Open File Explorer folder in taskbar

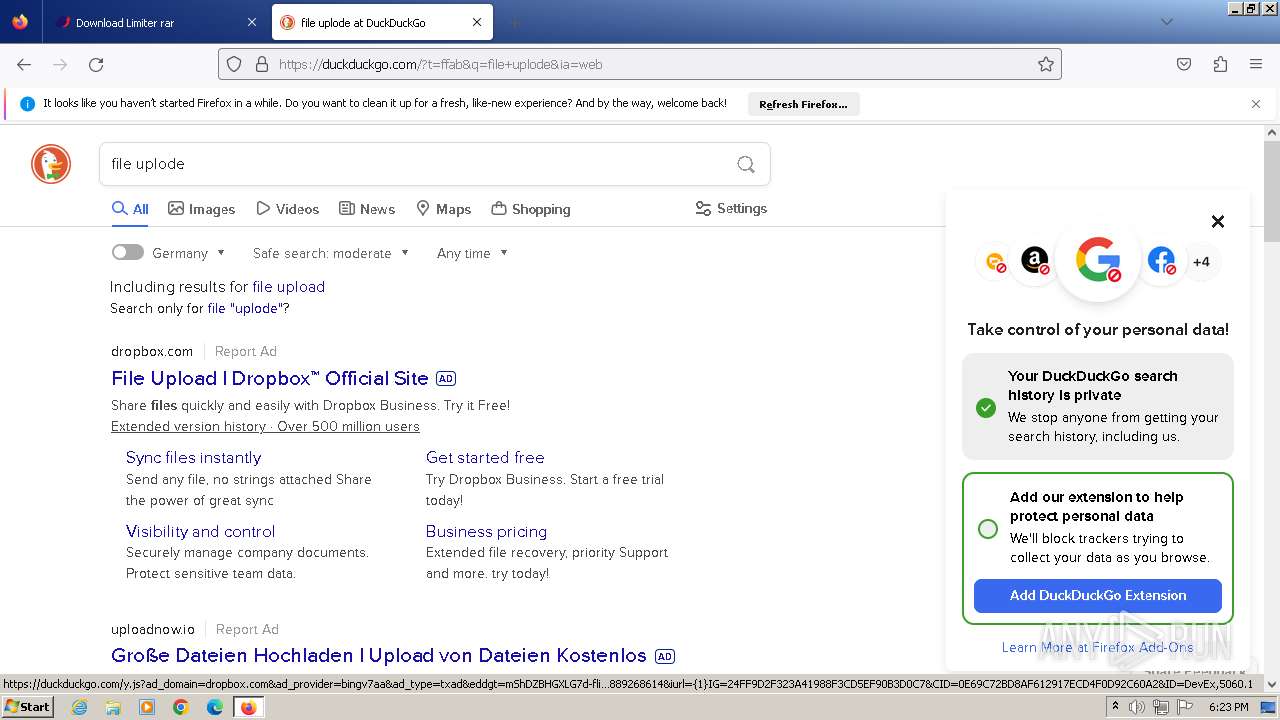tap(113, 707)
